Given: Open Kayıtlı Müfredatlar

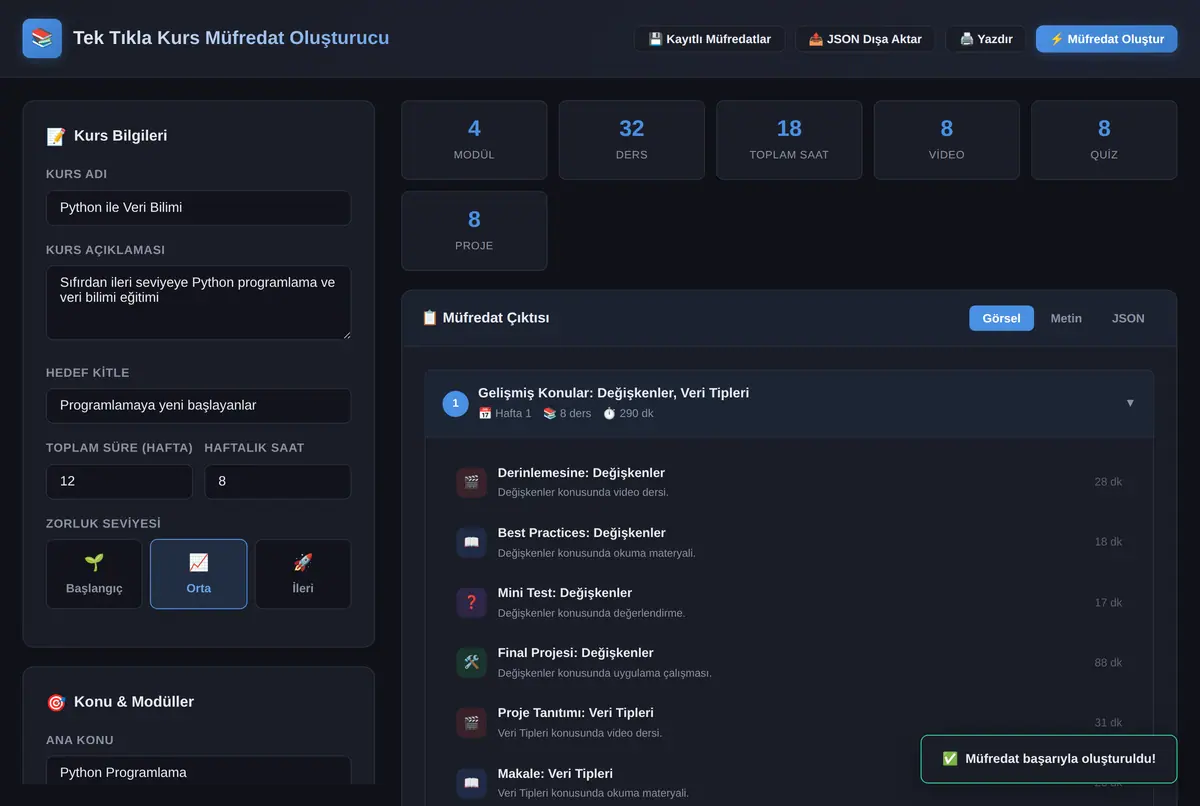Looking at the screenshot, I should click(709, 39).
